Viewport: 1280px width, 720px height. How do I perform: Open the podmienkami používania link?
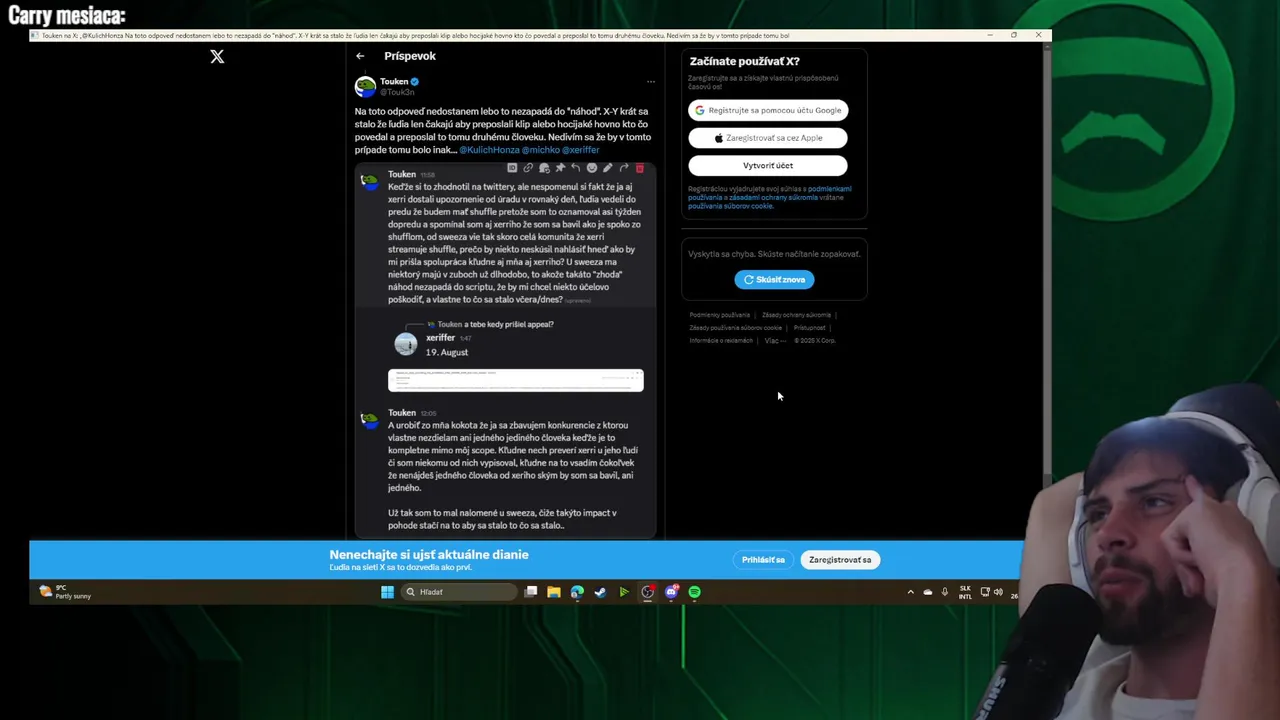pyautogui.click(x=829, y=189)
